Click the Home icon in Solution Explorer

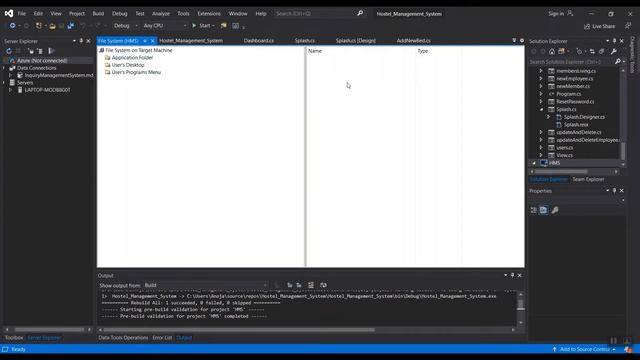pos(552,51)
